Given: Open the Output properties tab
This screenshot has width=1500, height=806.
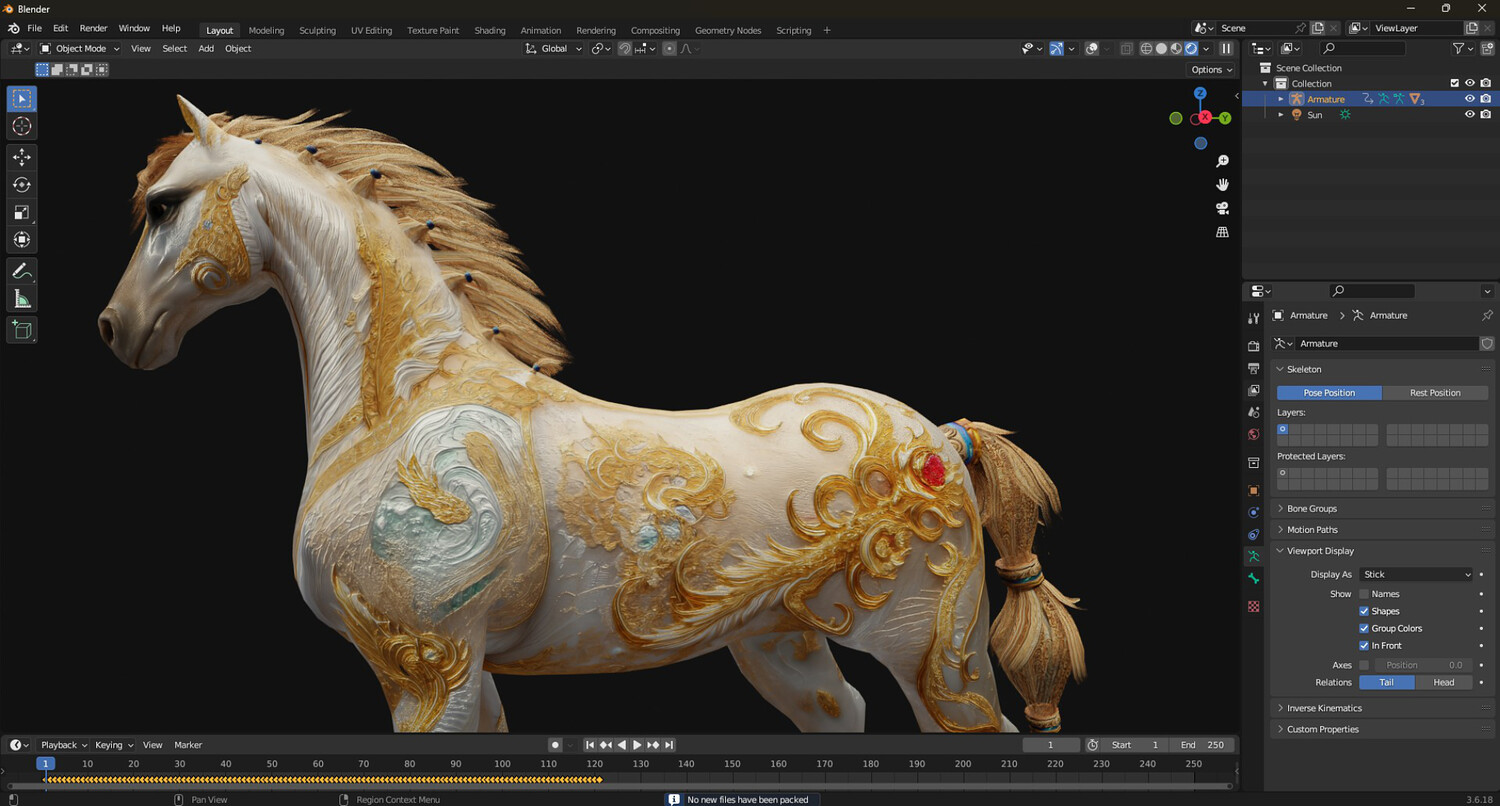Looking at the screenshot, I should [1254, 368].
